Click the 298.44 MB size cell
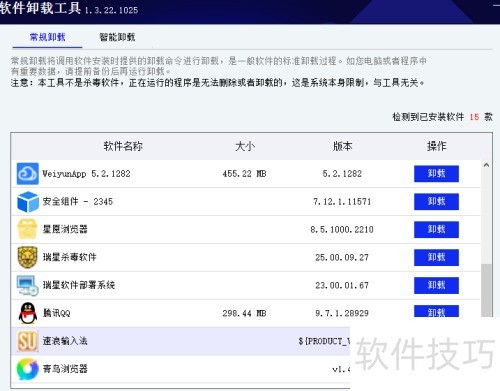The image size is (500, 391). 244,313
